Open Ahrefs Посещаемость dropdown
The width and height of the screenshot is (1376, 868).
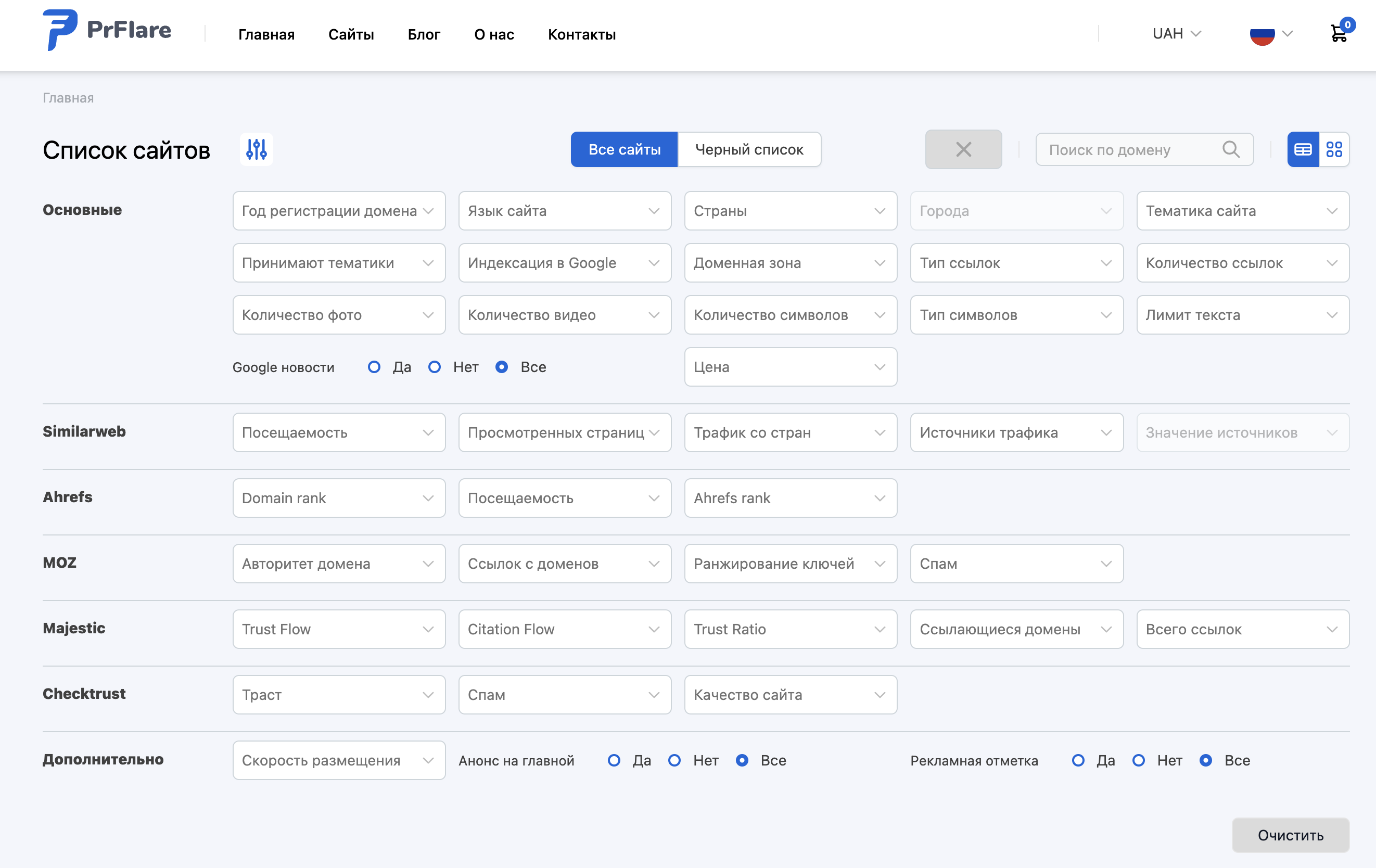[x=565, y=497]
